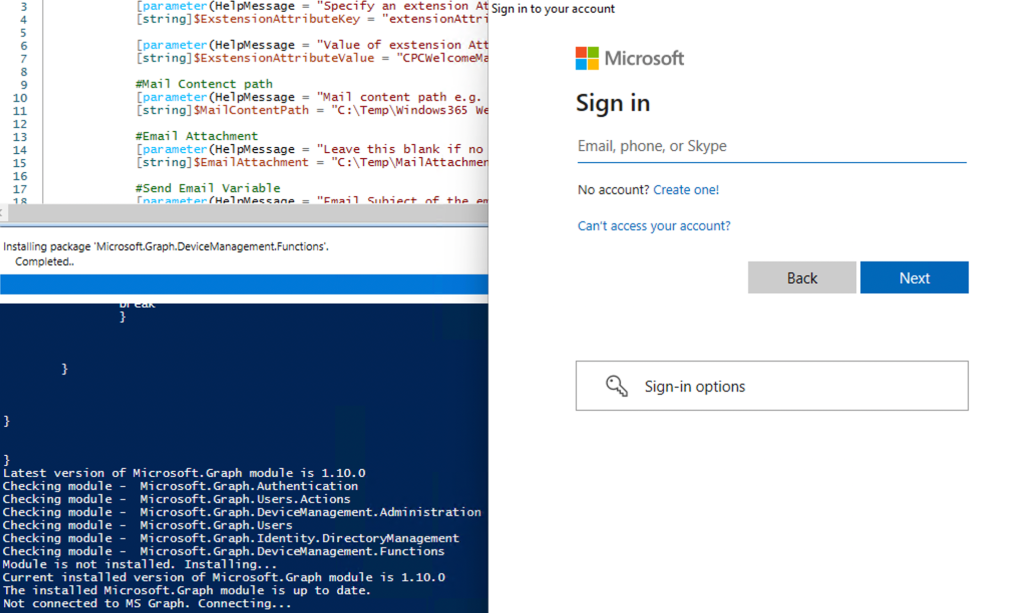Click the 'Completed..' status text

(44, 262)
